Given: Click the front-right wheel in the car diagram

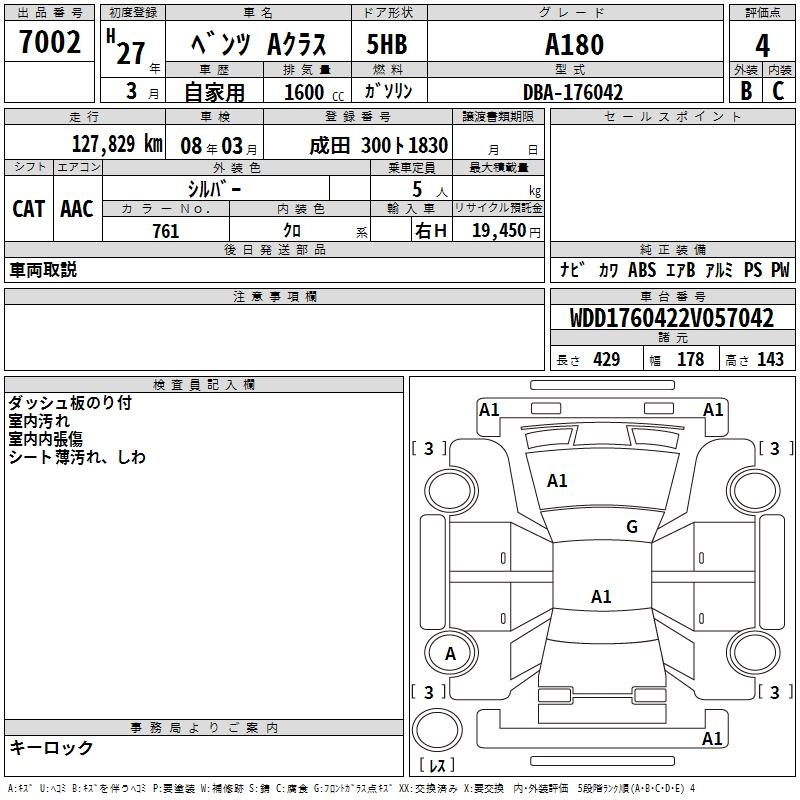Looking at the screenshot, I should click(752, 488).
